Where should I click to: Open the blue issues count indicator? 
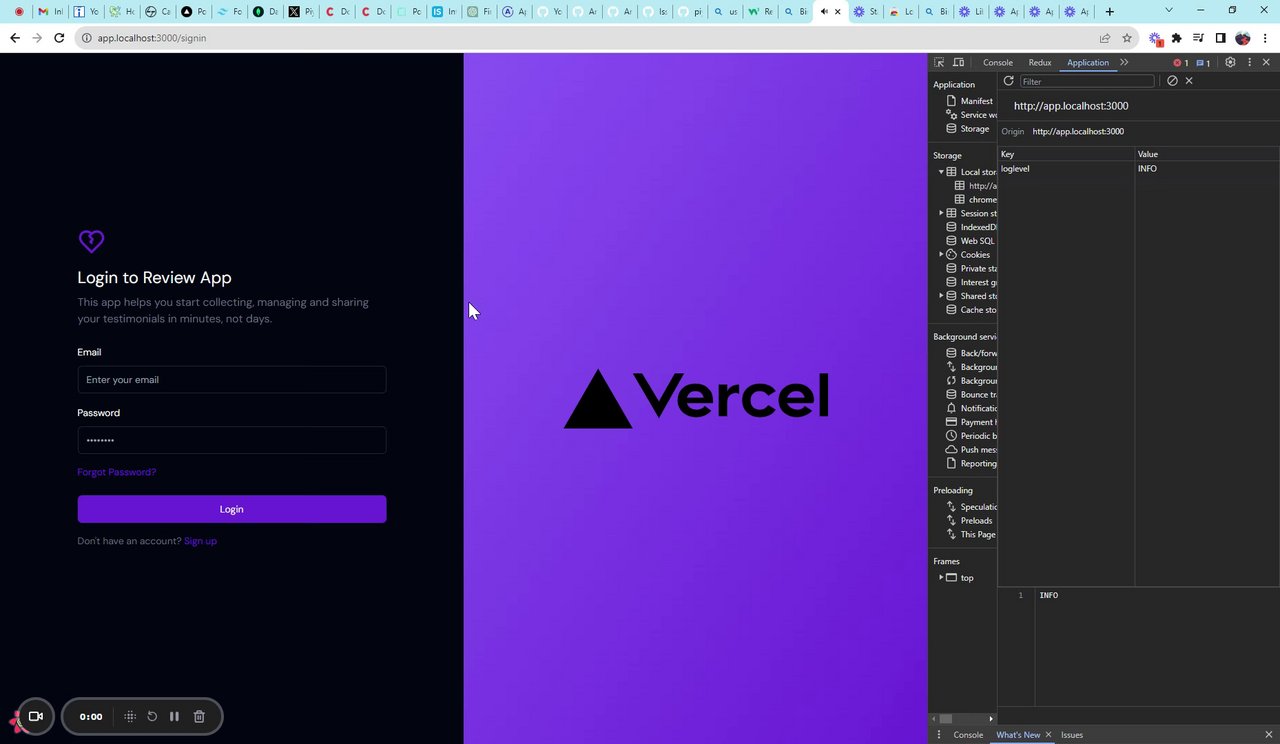click(1204, 63)
